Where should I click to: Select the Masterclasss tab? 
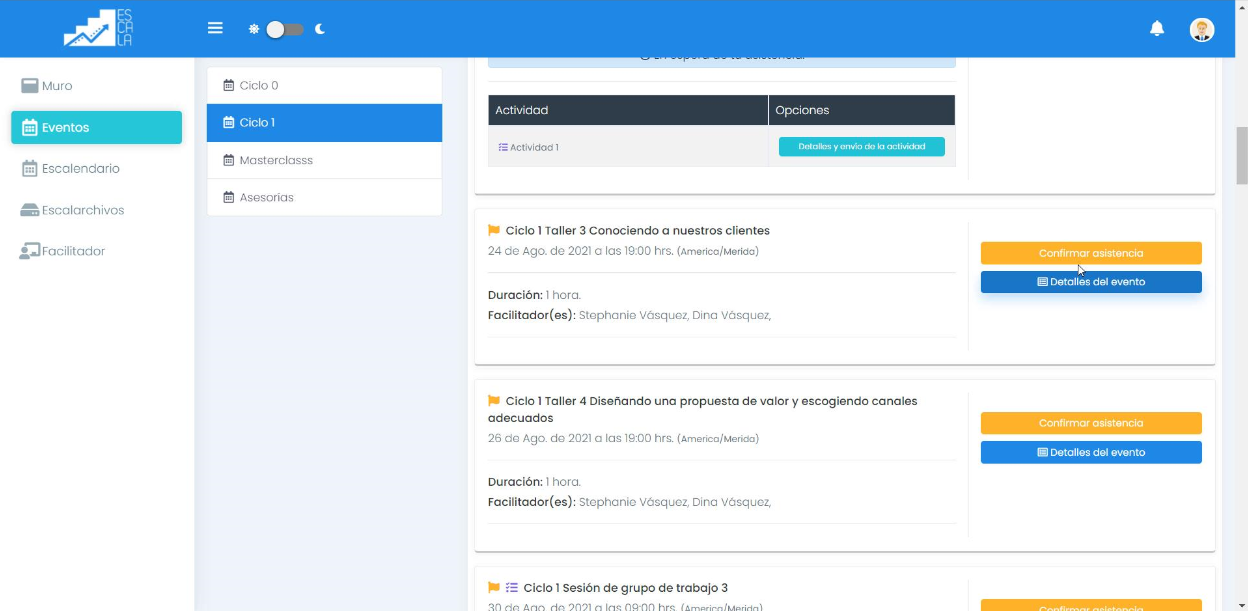tap(276, 160)
